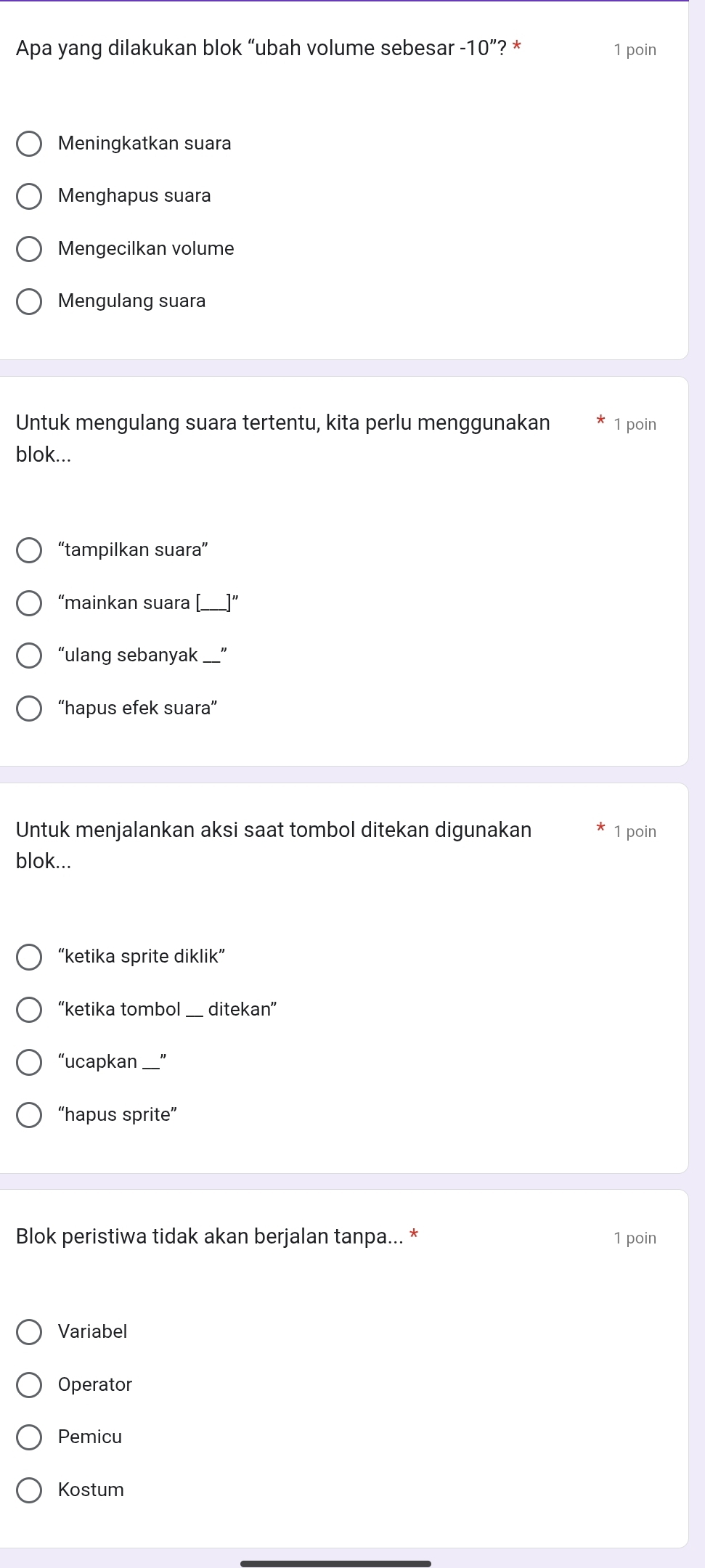Choose the "Menghapus suara" answer

coord(29,196)
